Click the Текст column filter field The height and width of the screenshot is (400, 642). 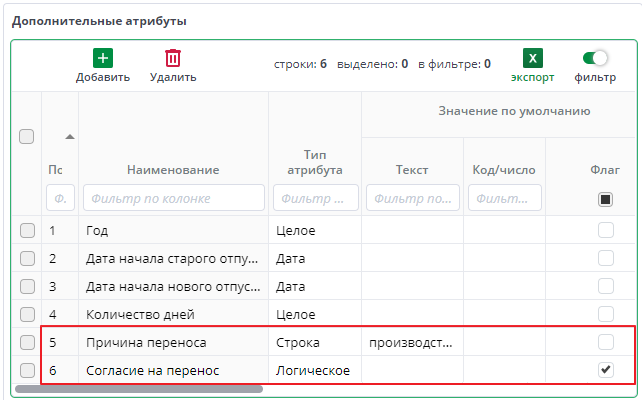[412, 198]
